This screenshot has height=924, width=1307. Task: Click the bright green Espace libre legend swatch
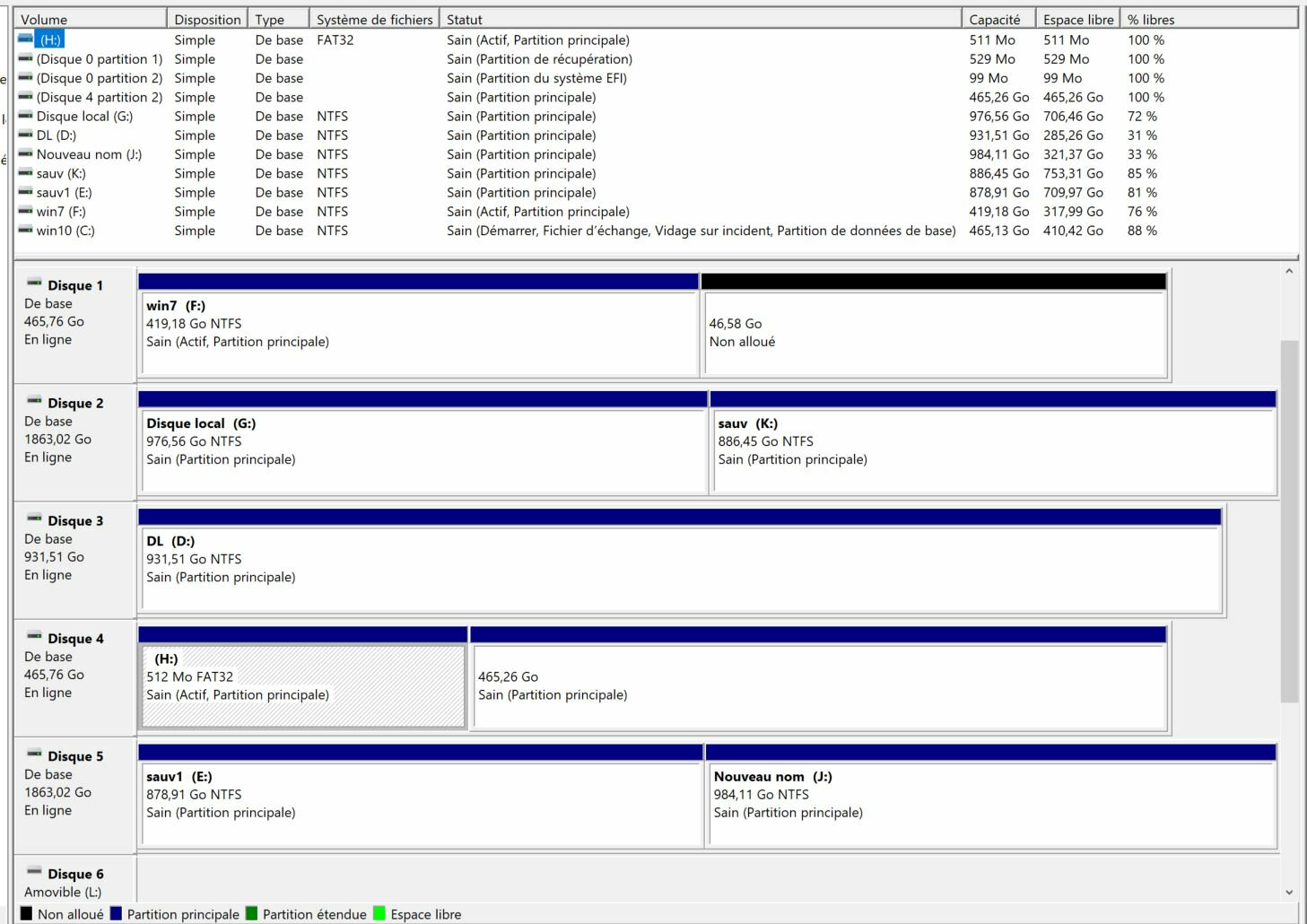pyautogui.click(x=379, y=914)
